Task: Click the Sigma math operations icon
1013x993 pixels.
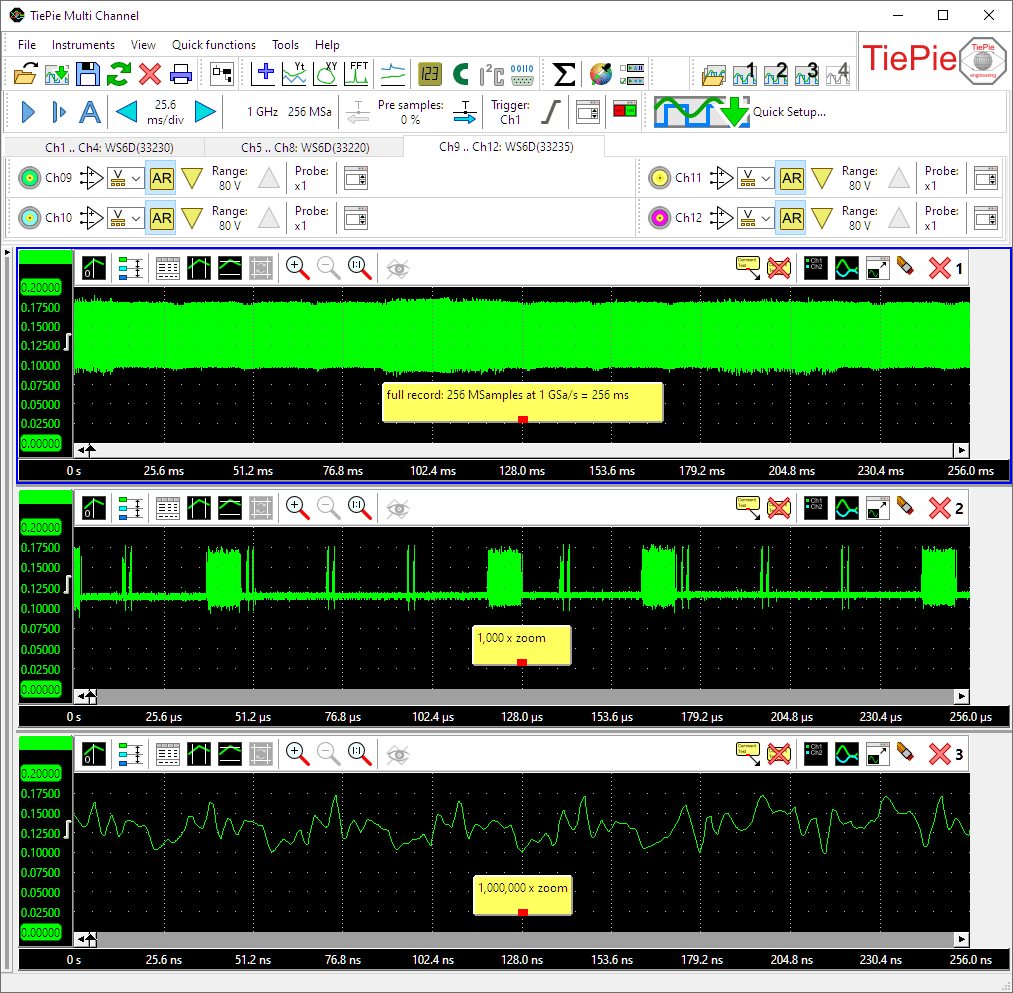Action: (x=564, y=74)
